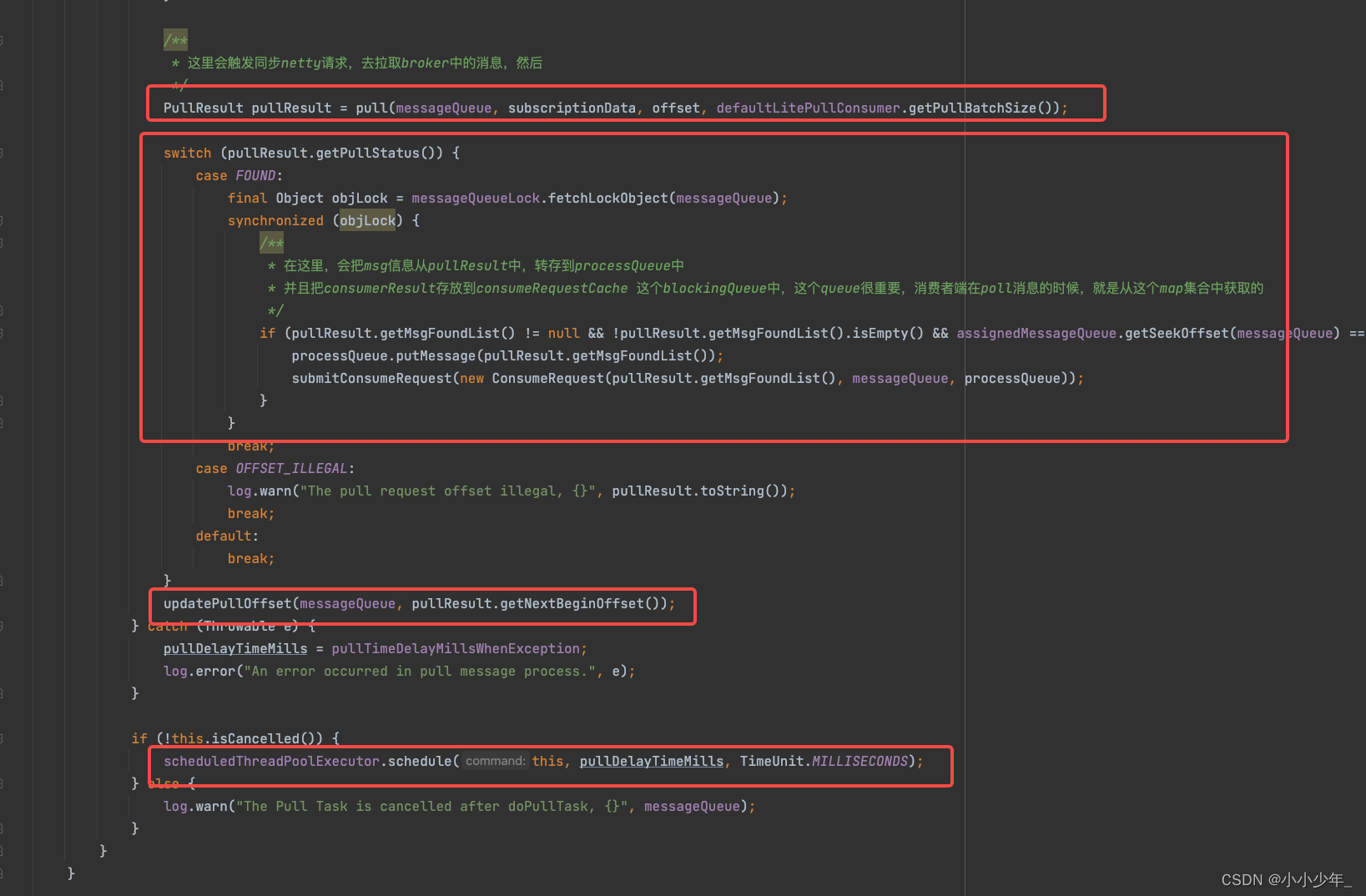
Task: Click the final keyword before Object
Action: pyautogui.click(x=248, y=198)
